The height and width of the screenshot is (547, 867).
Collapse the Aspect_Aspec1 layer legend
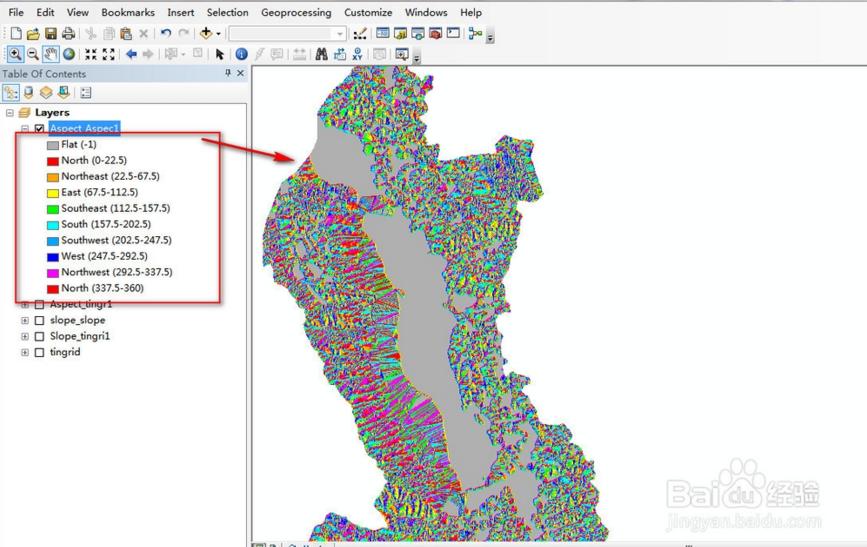(x=25, y=128)
